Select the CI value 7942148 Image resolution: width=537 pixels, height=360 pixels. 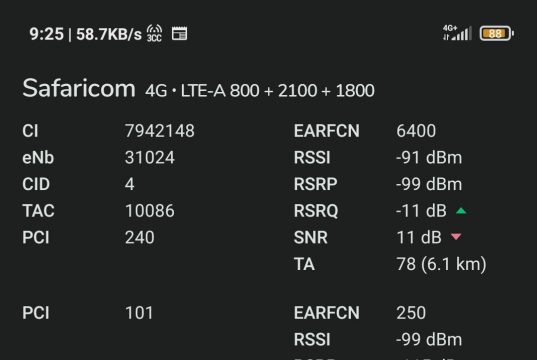[x=160, y=131]
